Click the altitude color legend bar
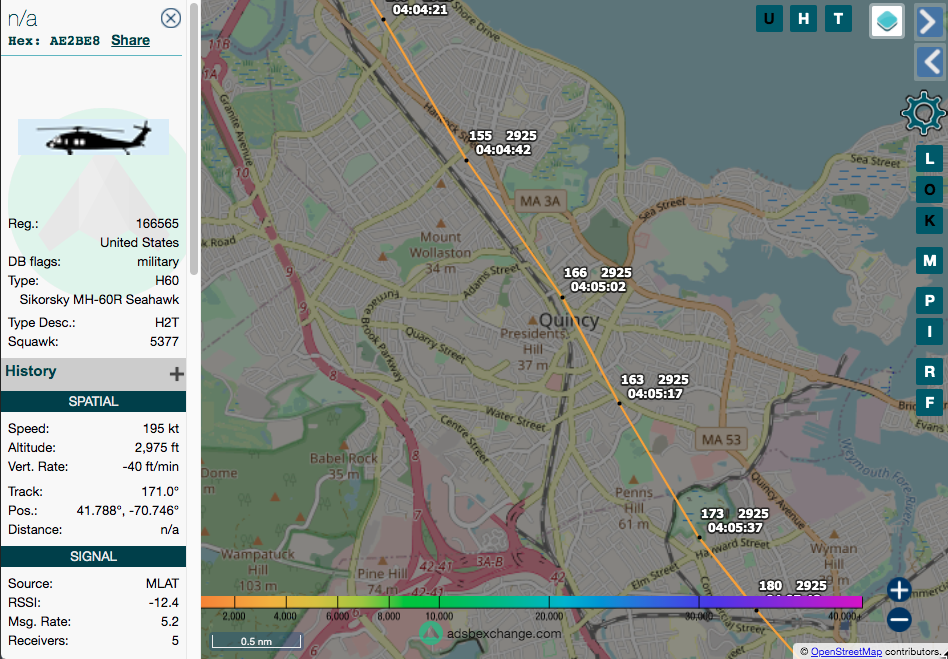Image resolution: width=948 pixels, height=659 pixels. [531, 602]
